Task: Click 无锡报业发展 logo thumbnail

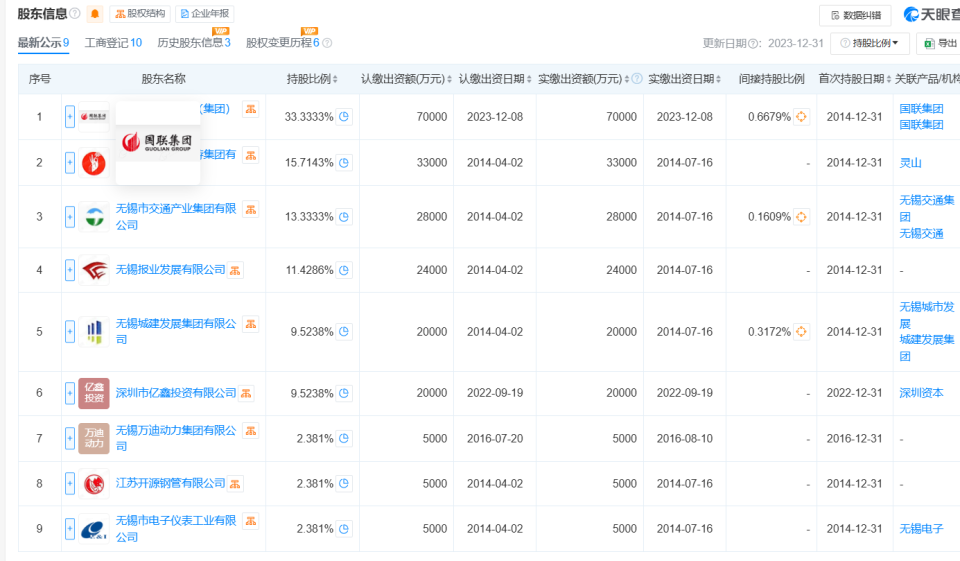Action: [94, 270]
